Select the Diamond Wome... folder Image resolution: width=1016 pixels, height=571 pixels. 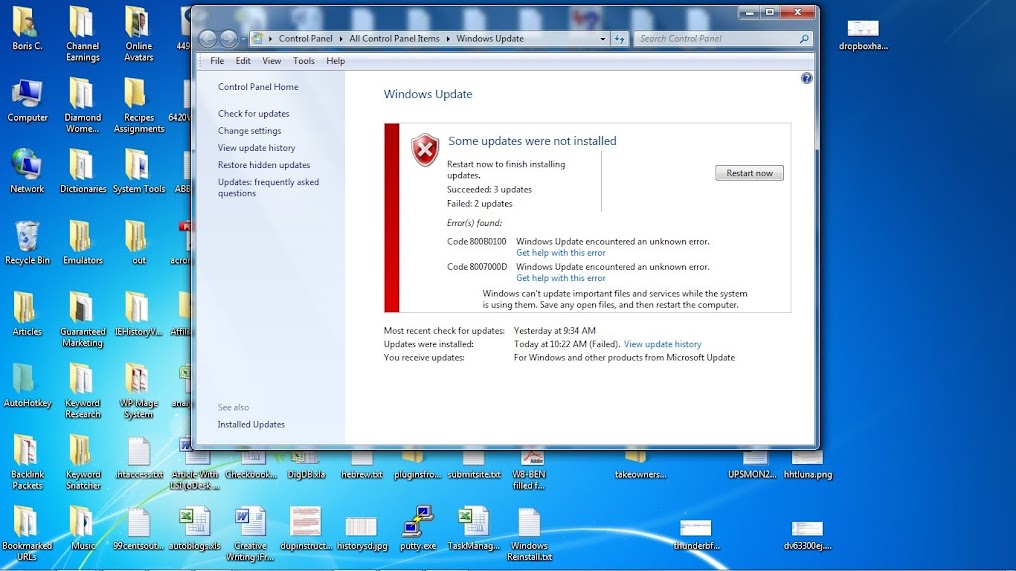coord(82,105)
